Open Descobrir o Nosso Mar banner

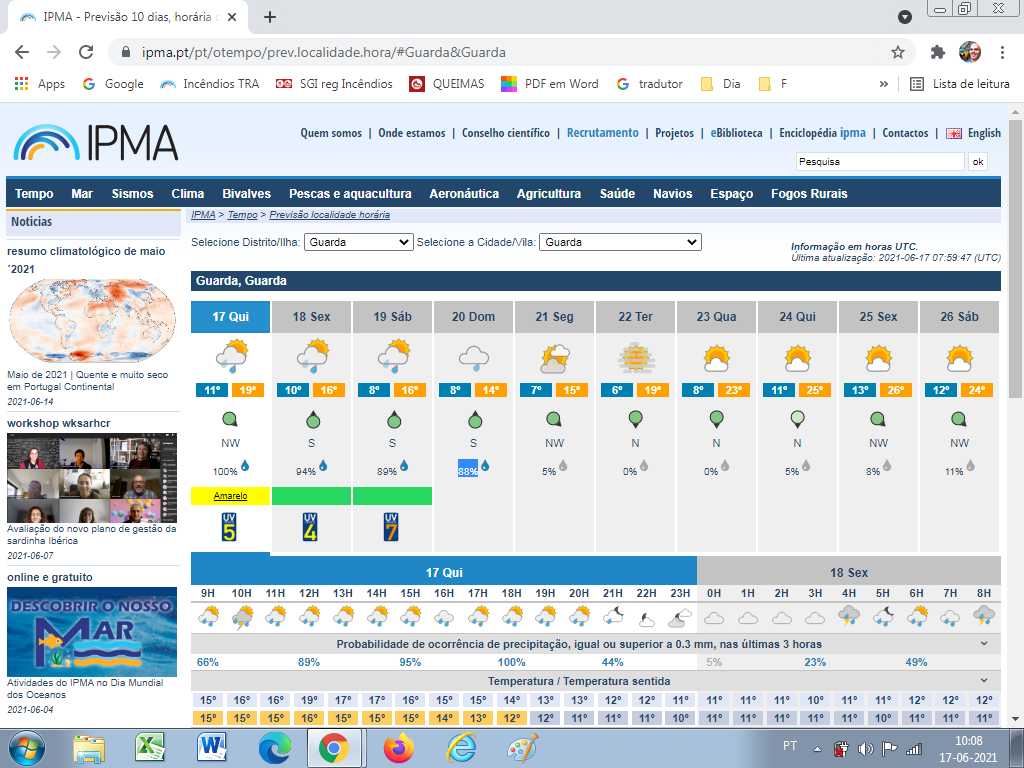92,632
